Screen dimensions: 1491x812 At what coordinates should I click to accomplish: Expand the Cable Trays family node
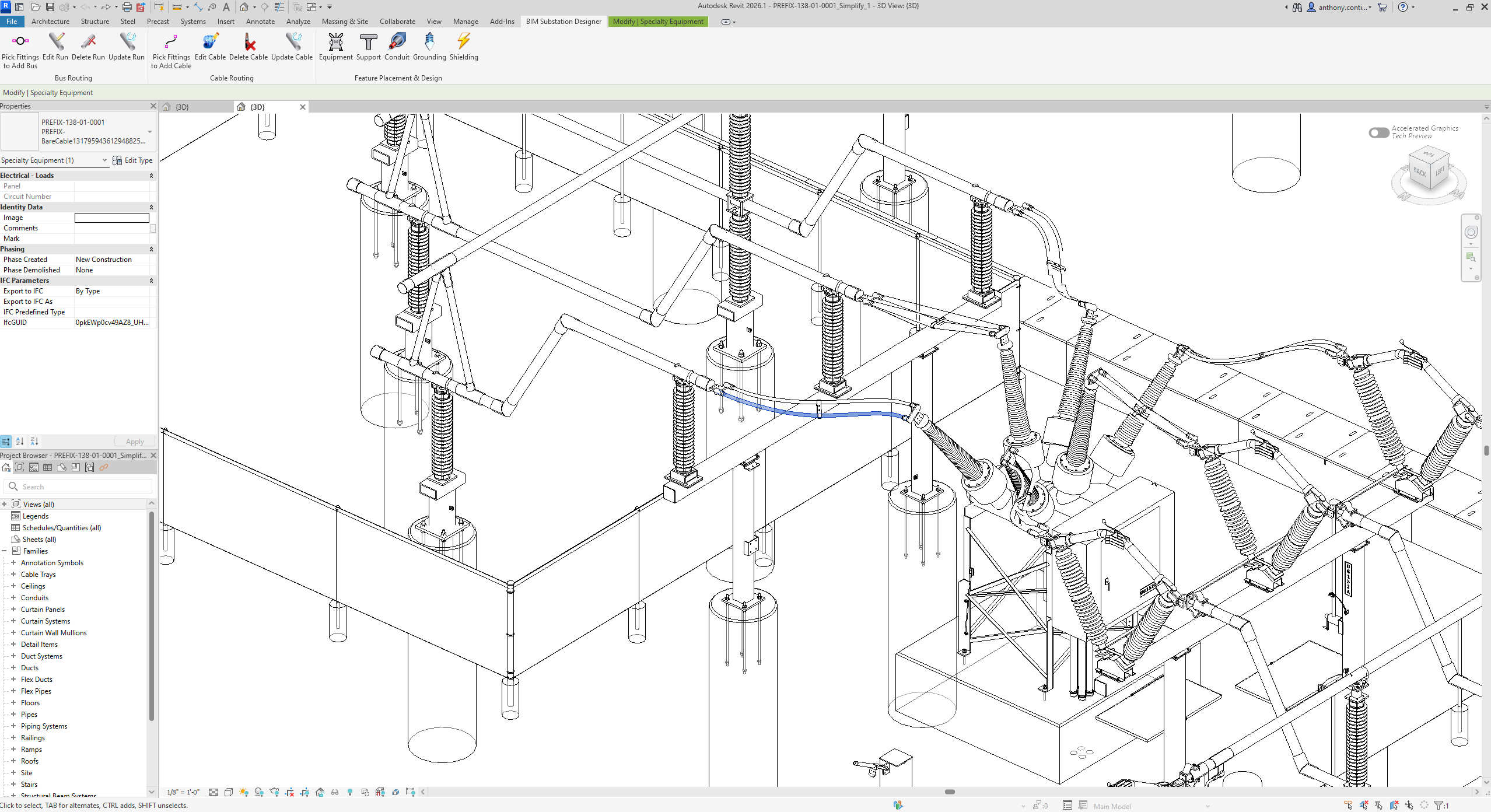[13, 574]
